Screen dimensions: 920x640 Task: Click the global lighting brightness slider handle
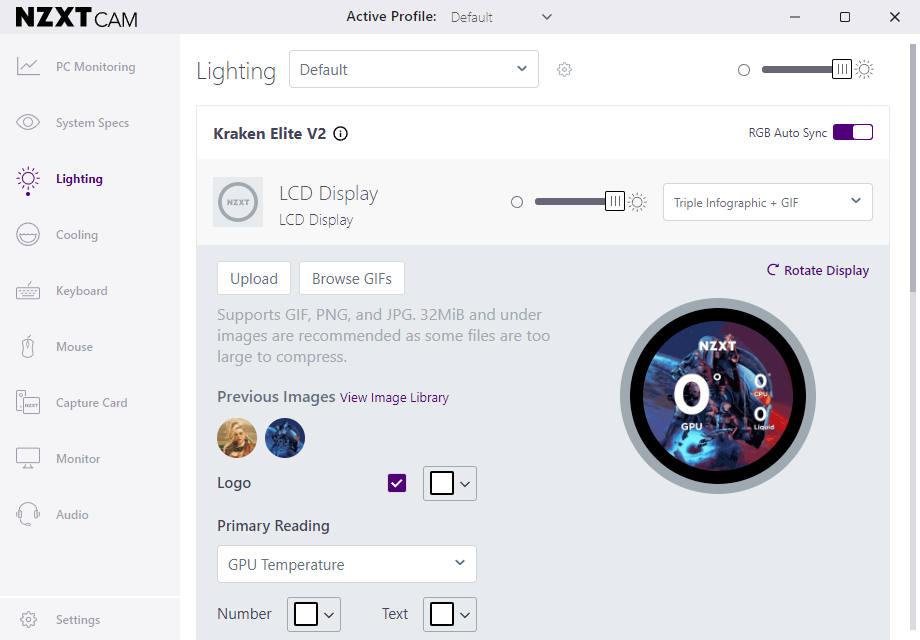click(841, 69)
